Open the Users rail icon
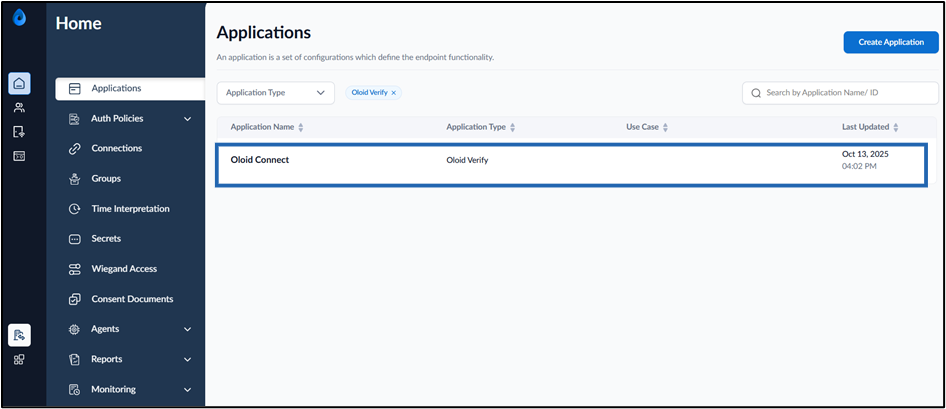Viewport: 946px width, 409px height. (x=19, y=108)
